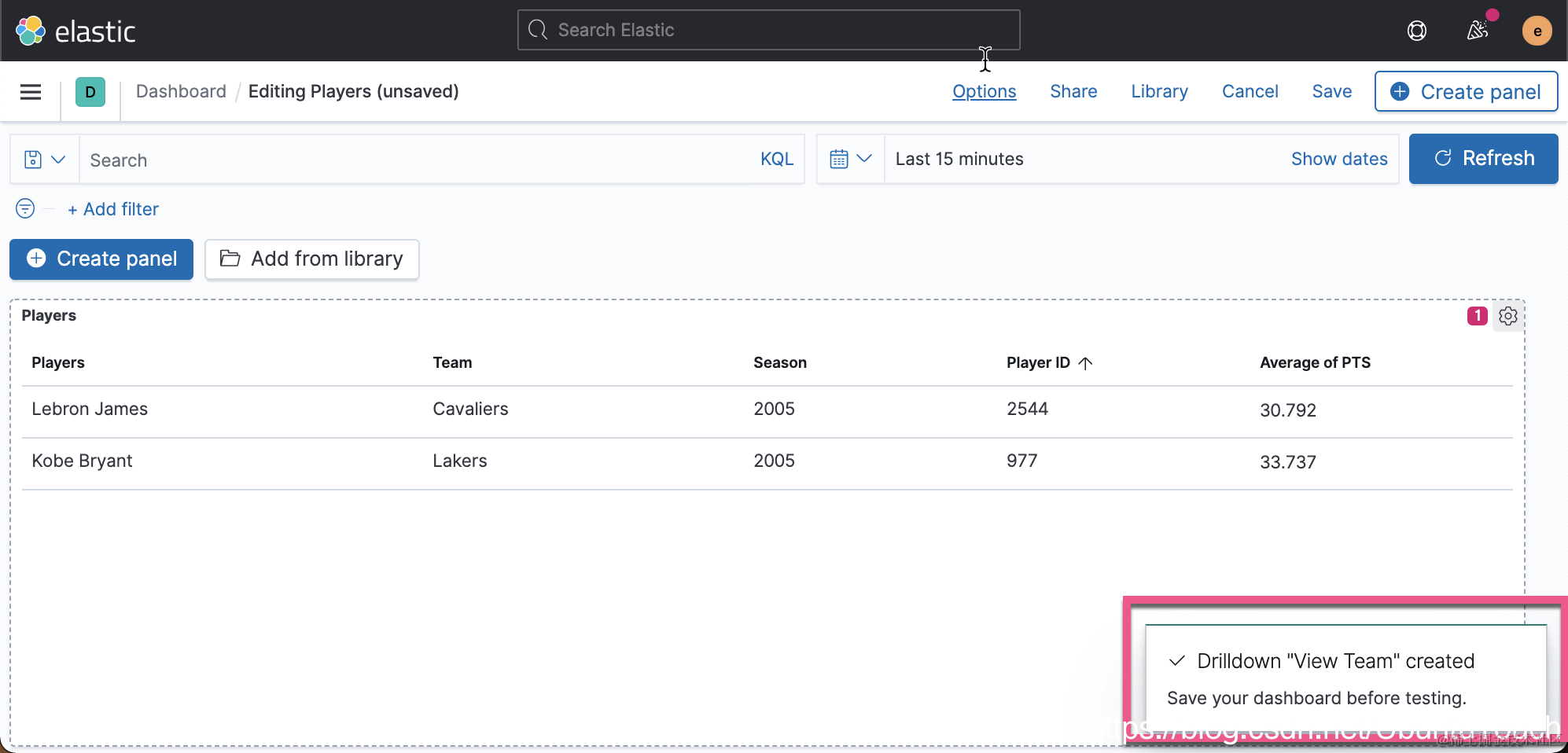Toggle the main navigation hamburger menu
Screen dimensions: 1568x753
pos(31,92)
